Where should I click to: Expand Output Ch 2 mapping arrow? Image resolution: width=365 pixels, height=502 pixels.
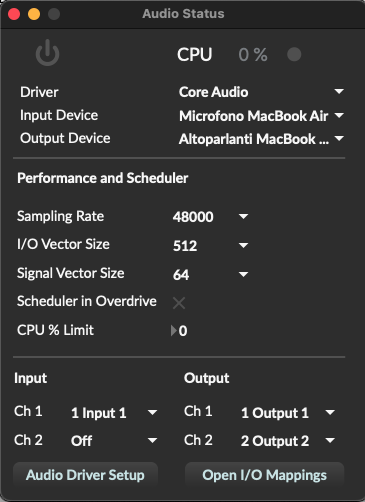[330, 441]
